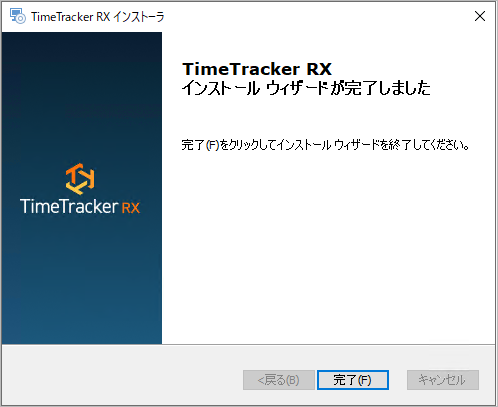Click the disabled キャンセル button
The height and width of the screenshot is (407, 498).
[443, 380]
